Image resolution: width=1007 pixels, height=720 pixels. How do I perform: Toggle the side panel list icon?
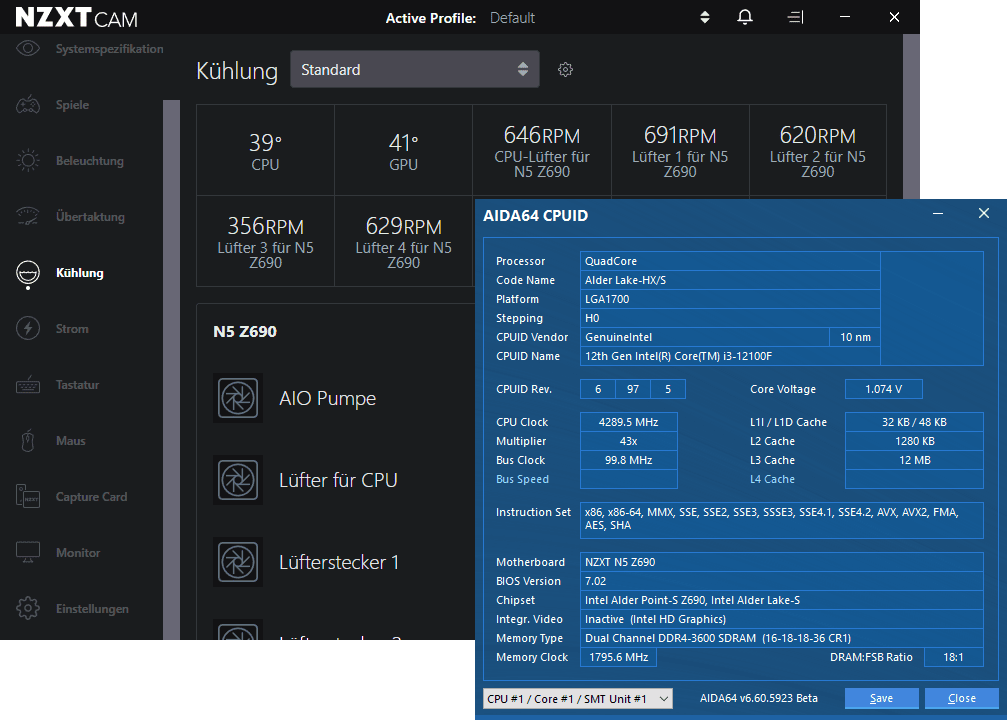[796, 17]
